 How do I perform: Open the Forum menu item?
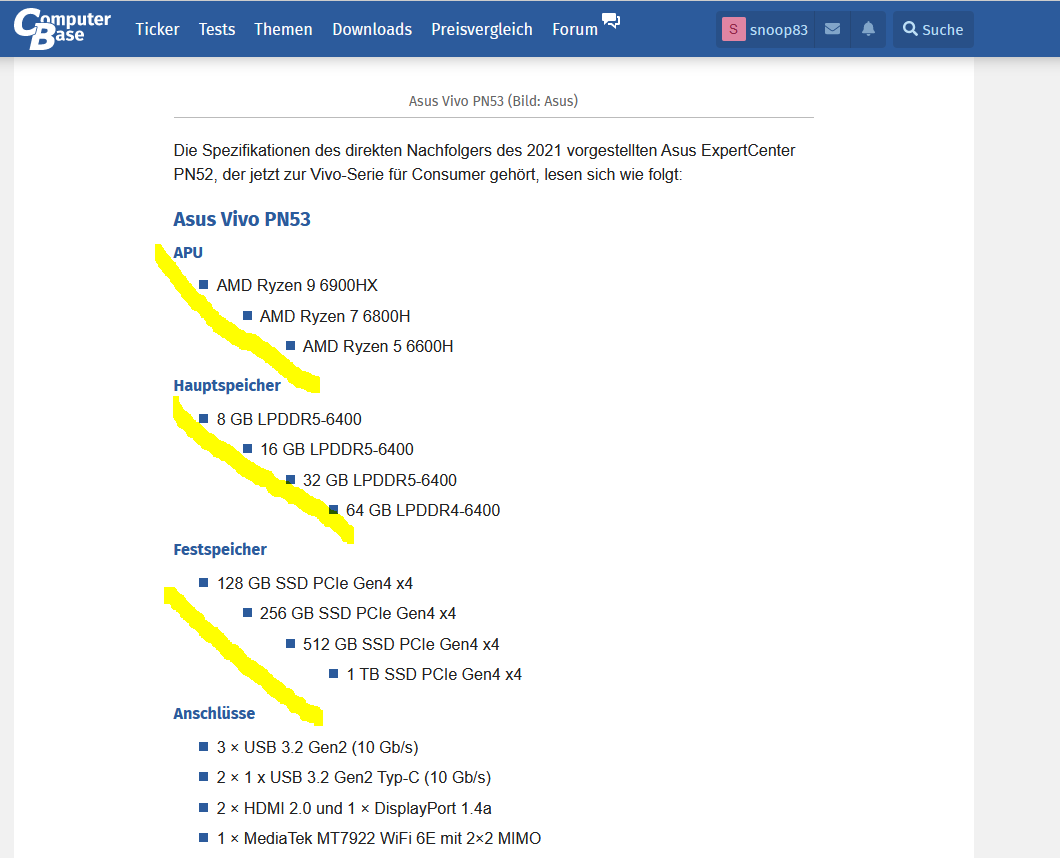tap(575, 29)
